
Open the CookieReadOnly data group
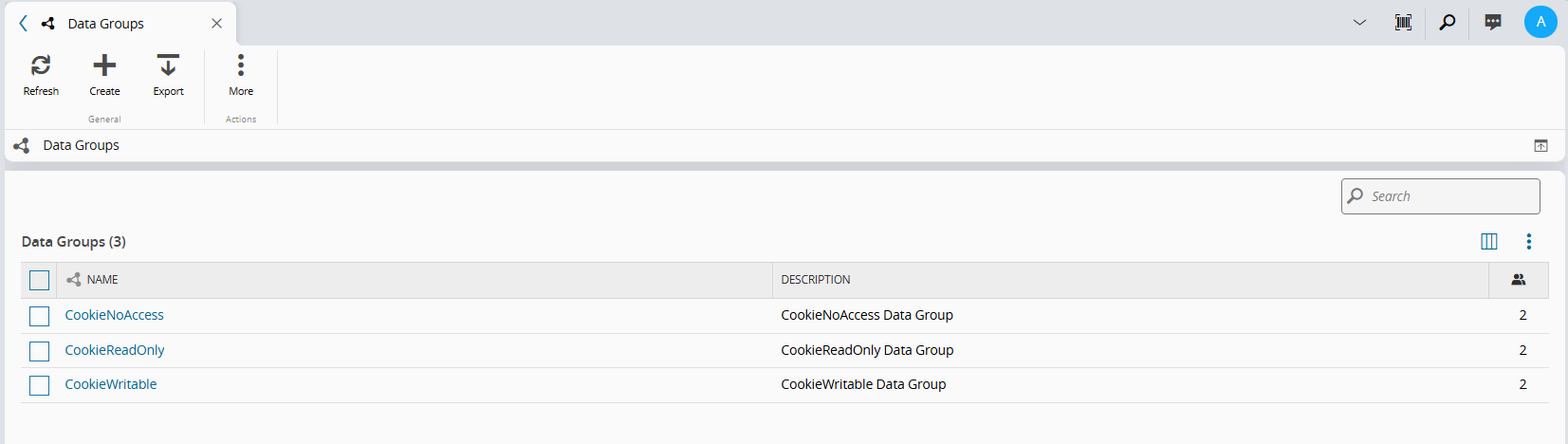[115, 350]
